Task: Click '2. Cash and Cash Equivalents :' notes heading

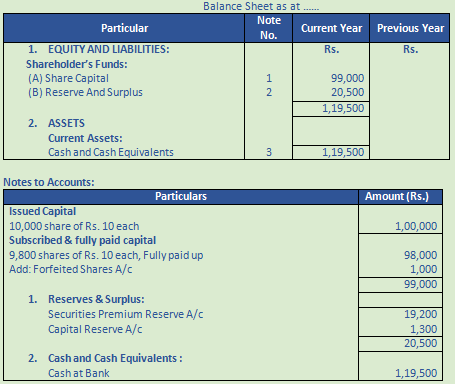Action: click(x=105, y=358)
